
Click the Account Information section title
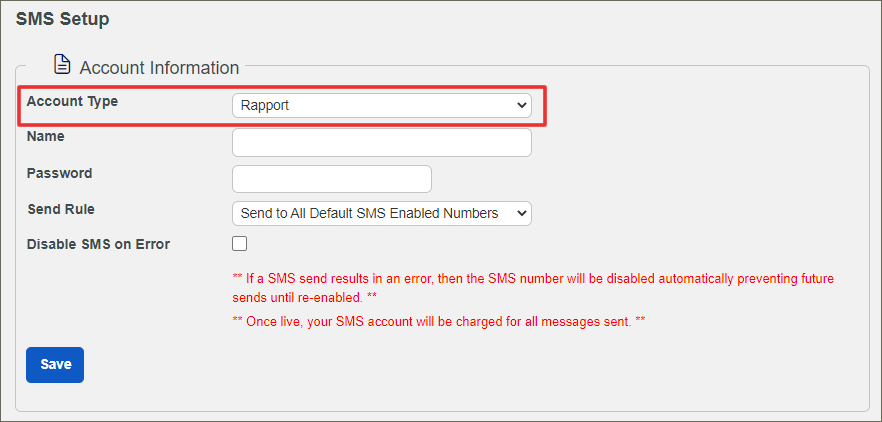coord(159,68)
